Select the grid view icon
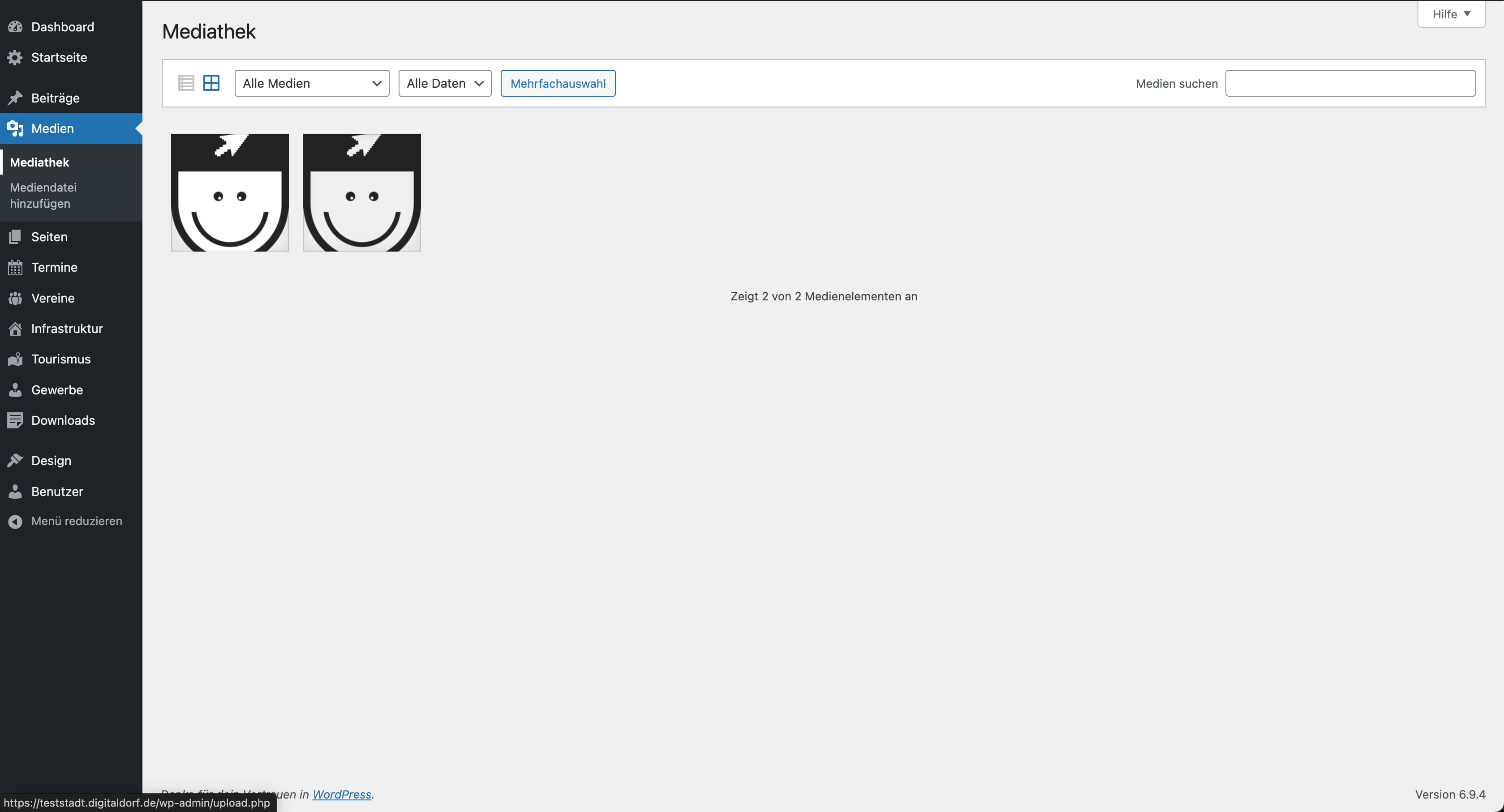The height and width of the screenshot is (812, 1504). (211, 83)
